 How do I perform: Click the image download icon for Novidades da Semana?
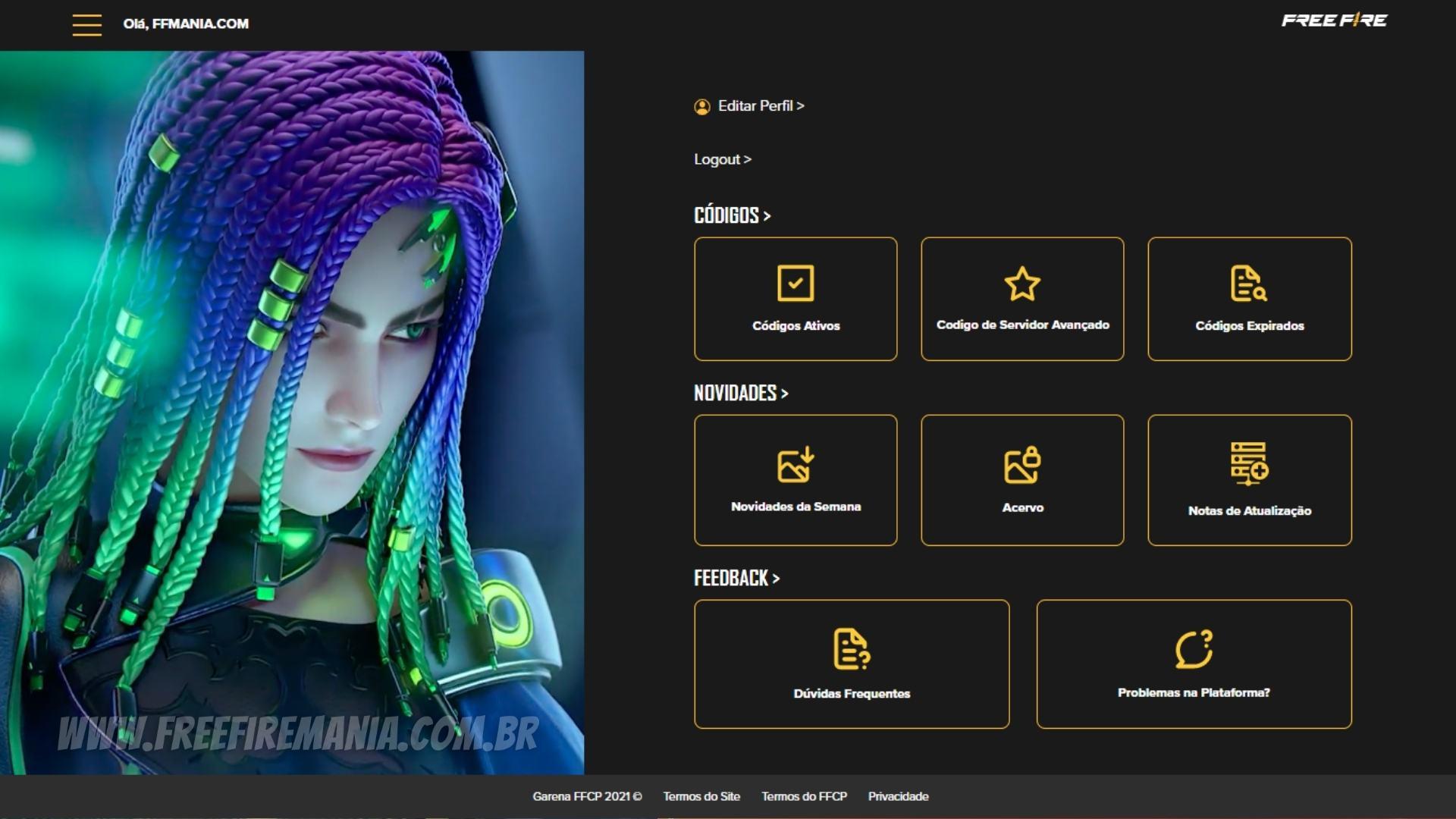(x=795, y=464)
